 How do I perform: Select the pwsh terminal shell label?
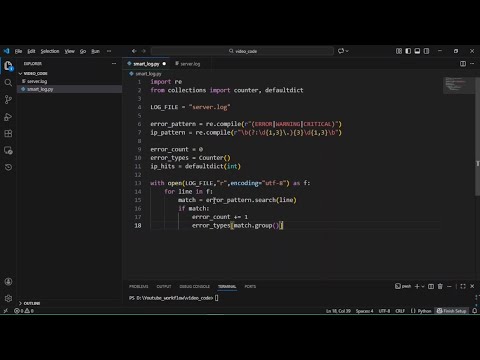[403, 286]
